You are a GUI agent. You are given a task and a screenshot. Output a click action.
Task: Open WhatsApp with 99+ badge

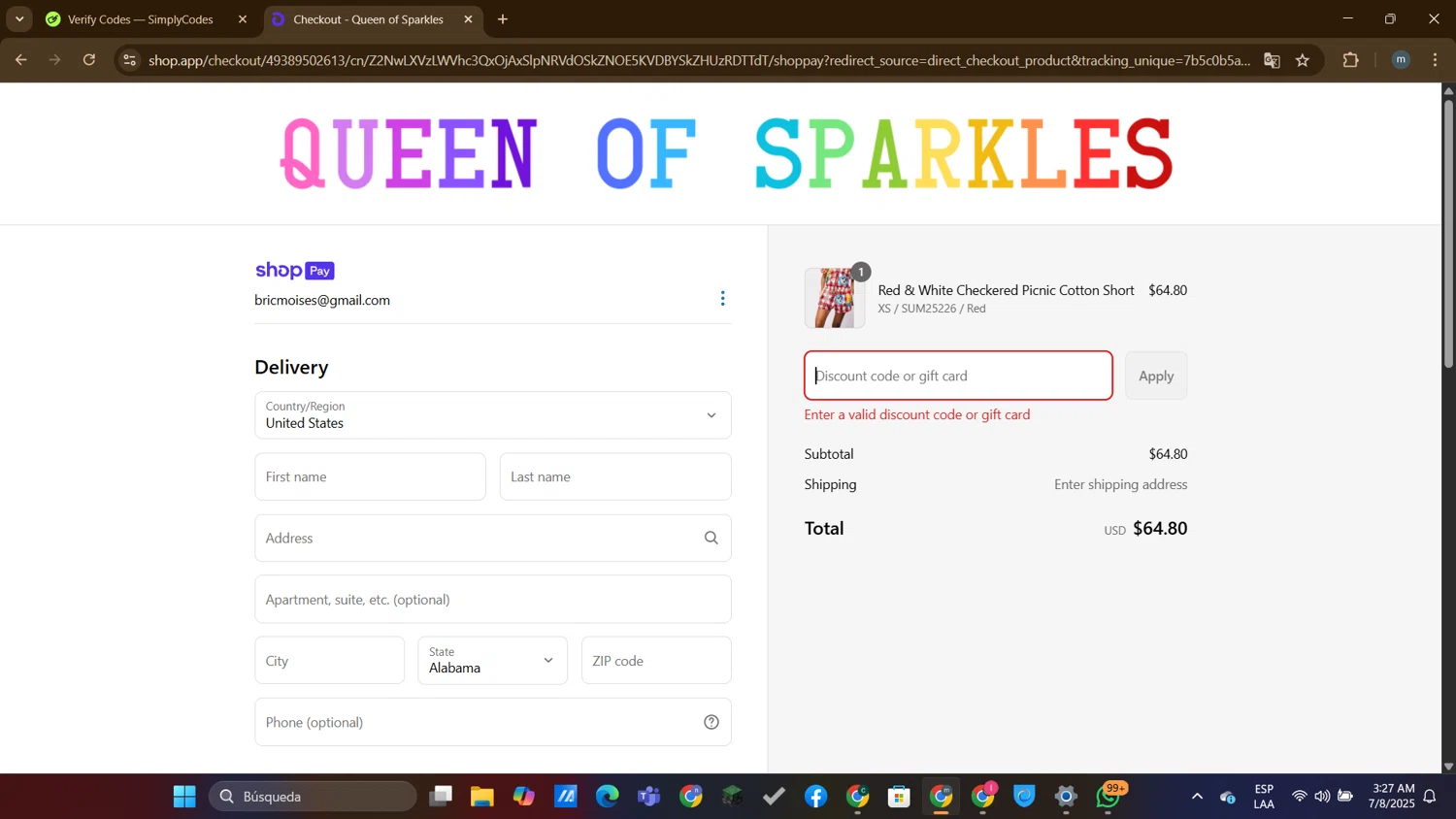point(1109,797)
